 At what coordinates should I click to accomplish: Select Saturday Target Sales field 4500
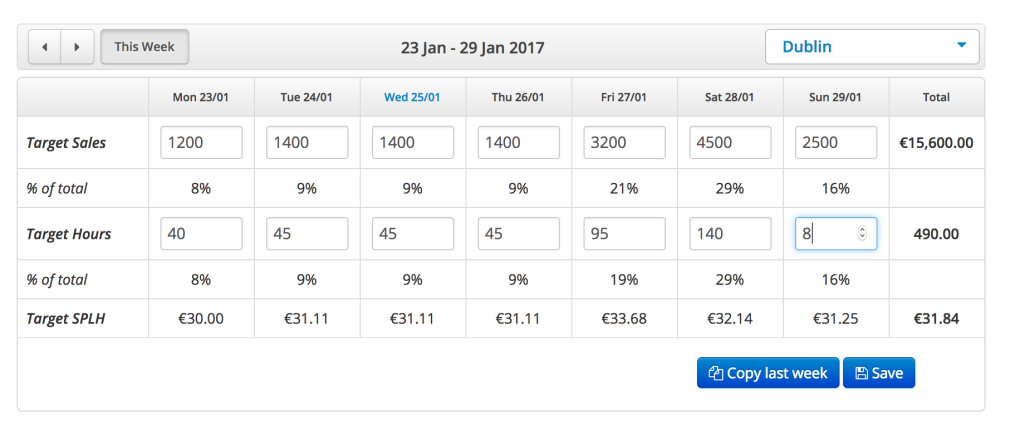point(731,142)
